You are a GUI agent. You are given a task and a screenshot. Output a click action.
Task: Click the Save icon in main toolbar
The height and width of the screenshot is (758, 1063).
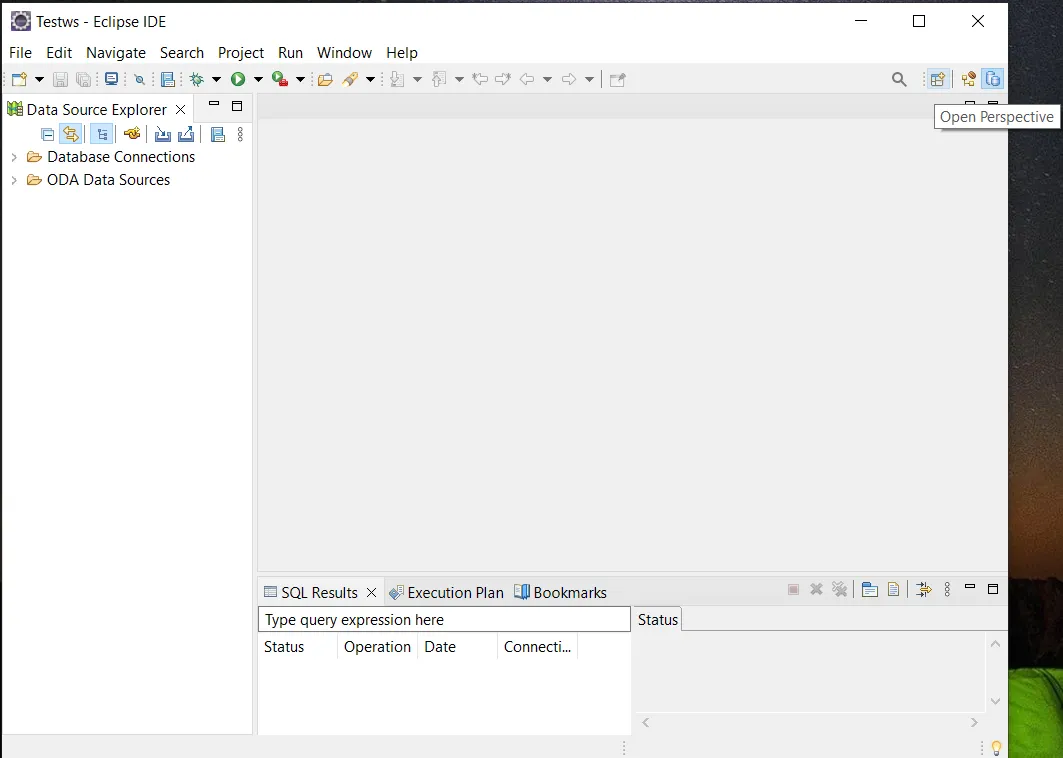pos(60,79)
